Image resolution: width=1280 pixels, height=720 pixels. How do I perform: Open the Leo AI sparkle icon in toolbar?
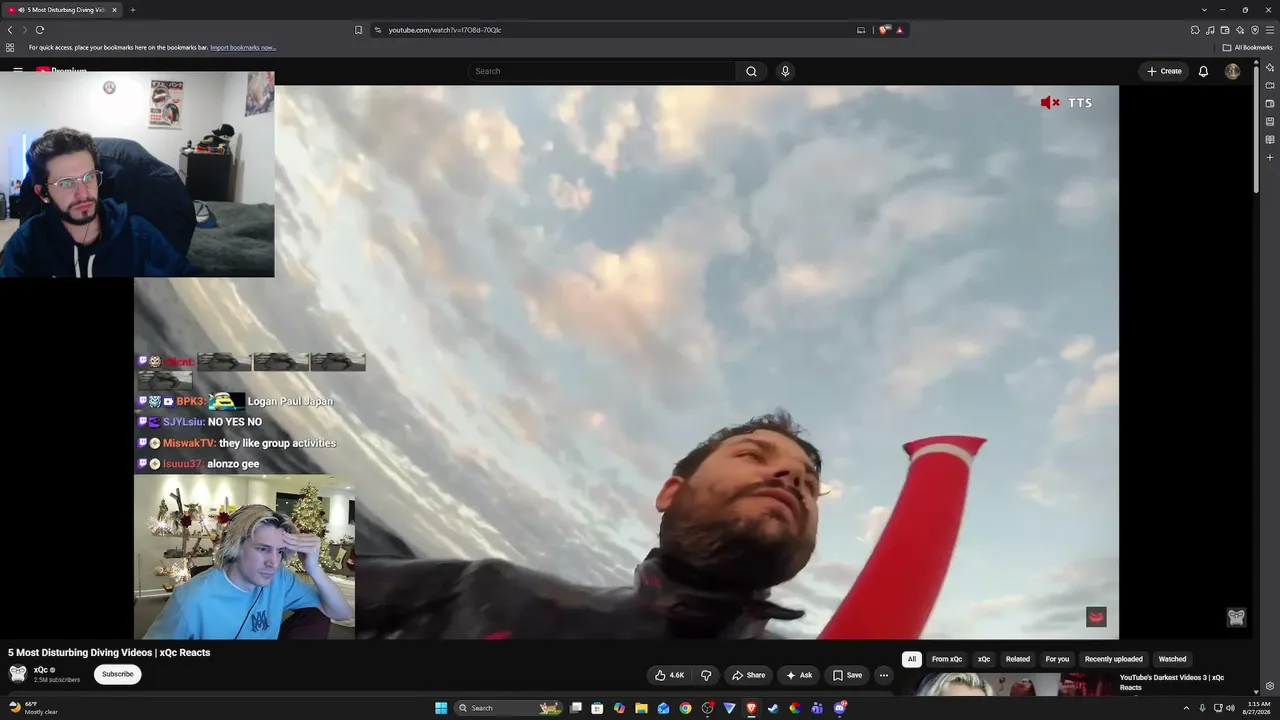pyautogui.click(x=1240, y=30)
